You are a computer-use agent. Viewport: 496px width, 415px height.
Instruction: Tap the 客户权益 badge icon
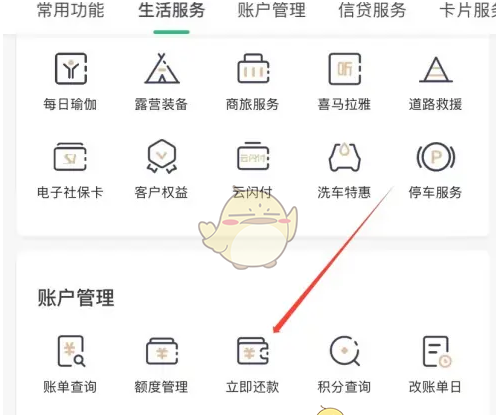(162, 156)
